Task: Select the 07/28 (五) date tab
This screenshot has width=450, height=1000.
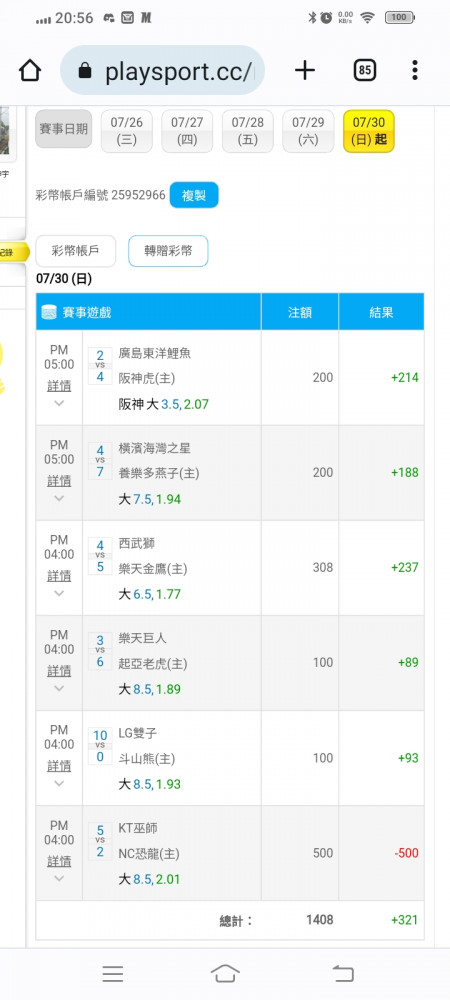Action: [x=247, y=131]
